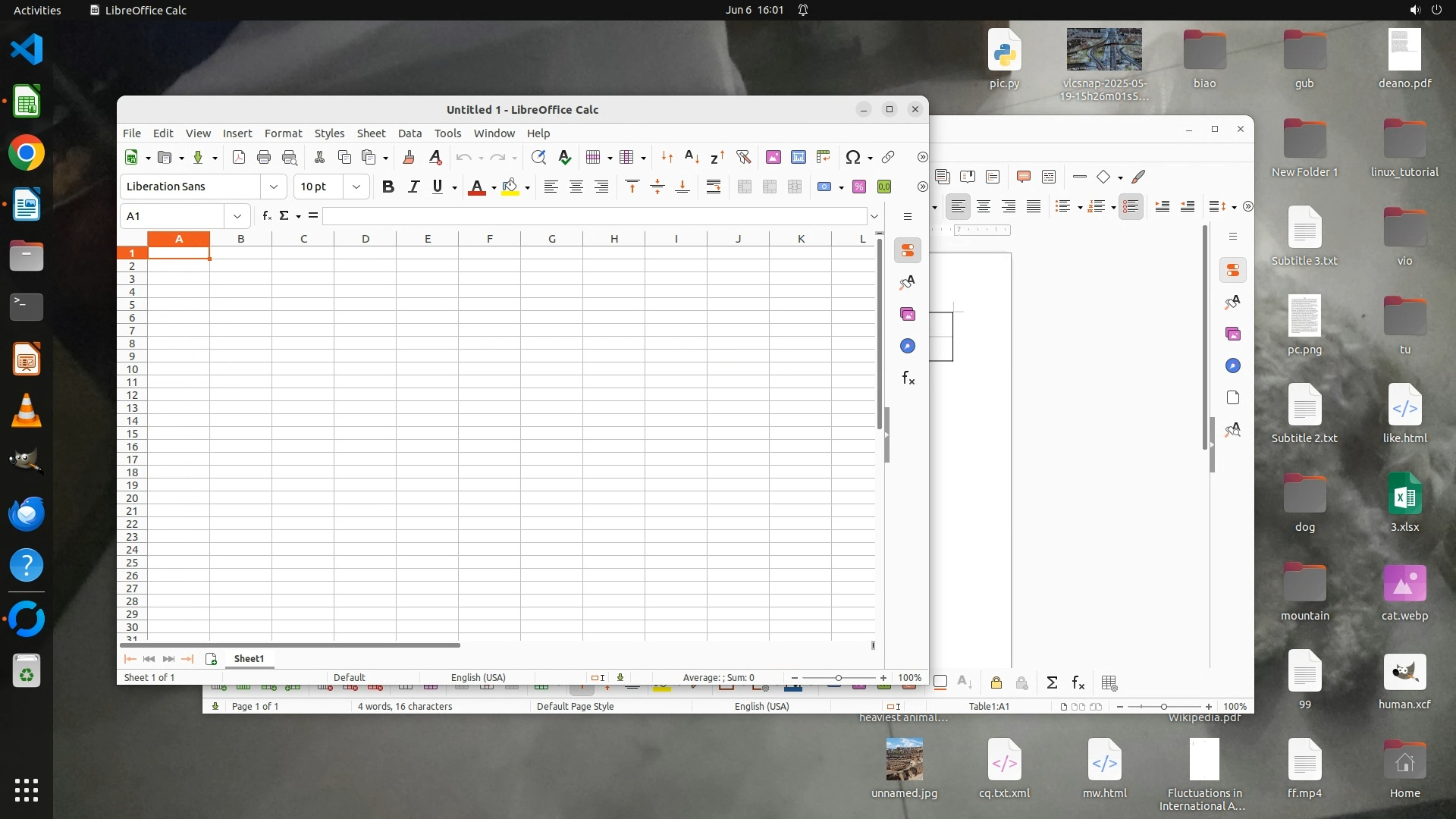Expand the Name Box dropdown arrow
The width and height of the screenshot is (1456, 819).
237,216
